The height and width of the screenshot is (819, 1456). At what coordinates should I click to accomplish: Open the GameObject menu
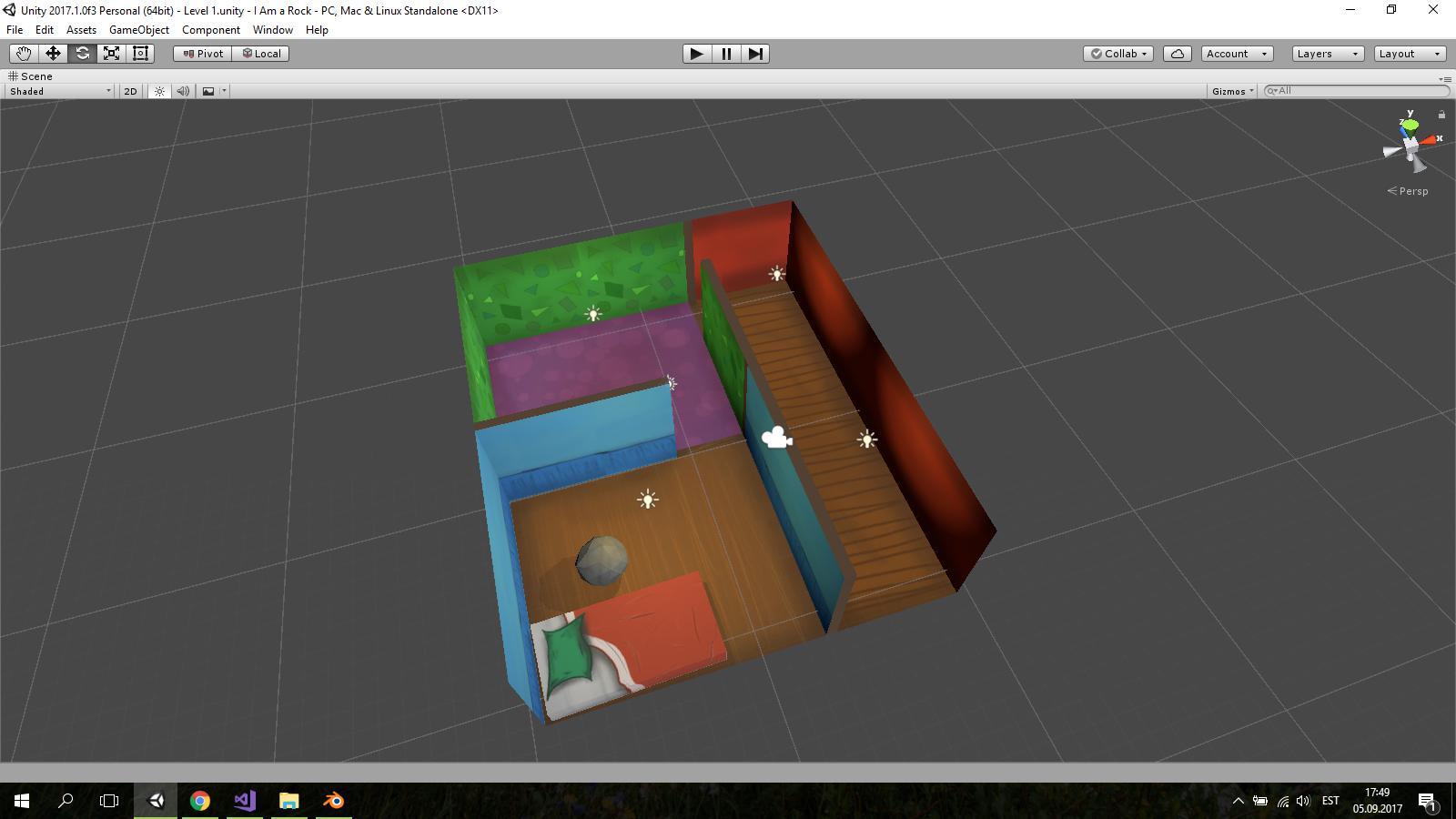pyautogui.click(x=138, y=30)
